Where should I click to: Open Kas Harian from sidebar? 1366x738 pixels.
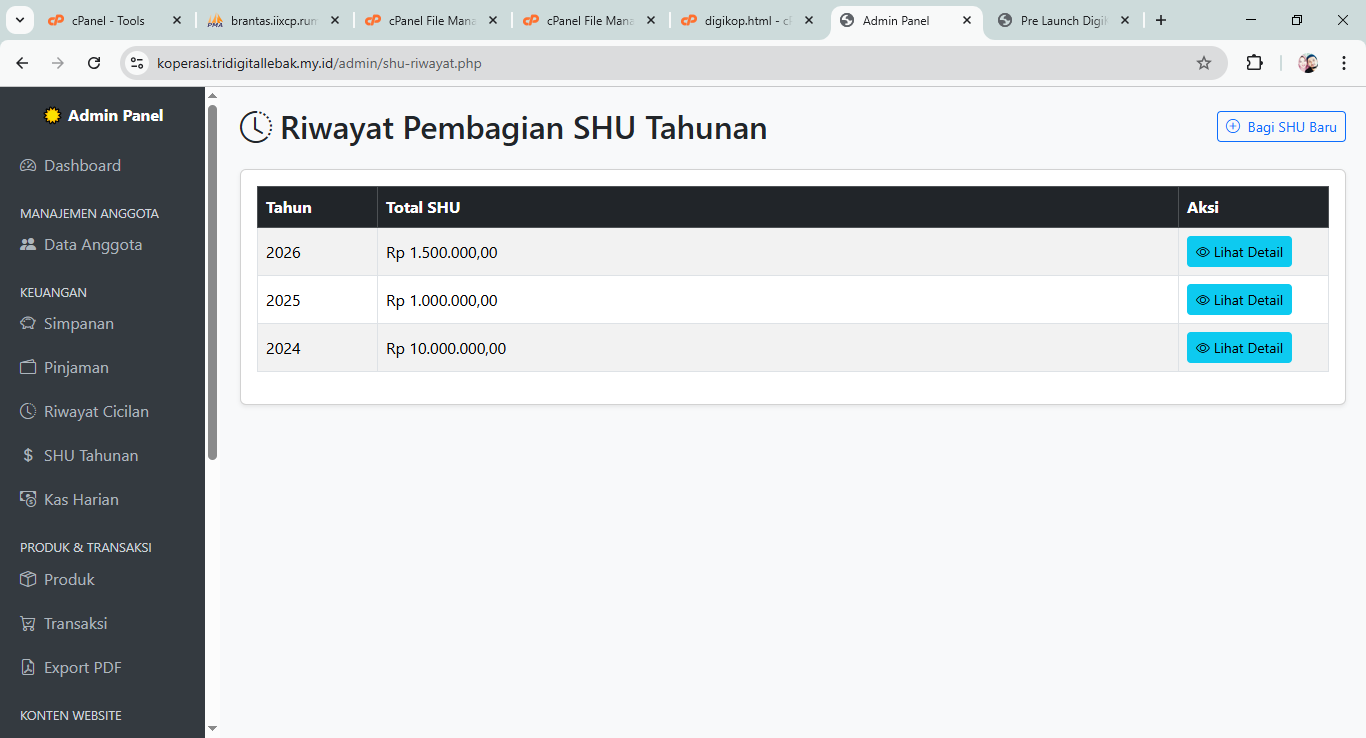click(80, 500)
